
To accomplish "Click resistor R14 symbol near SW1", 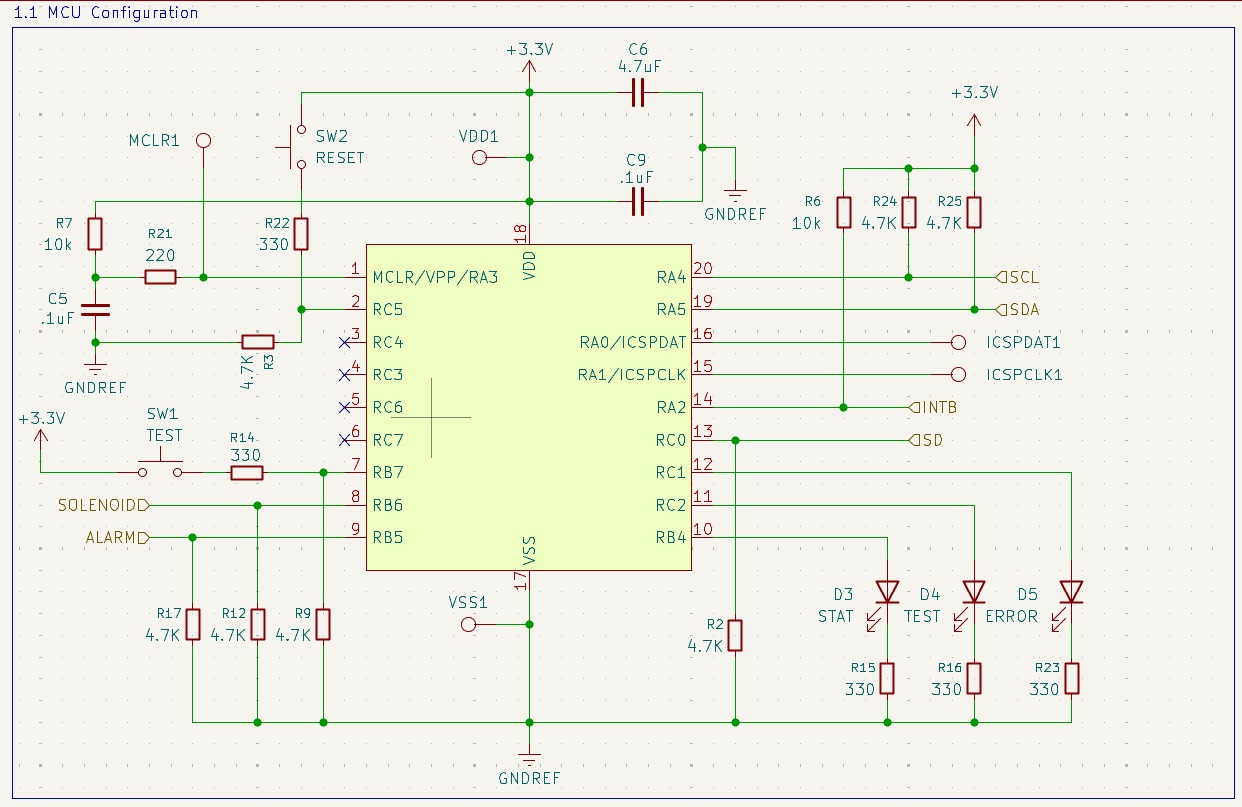I will point(246,472).
